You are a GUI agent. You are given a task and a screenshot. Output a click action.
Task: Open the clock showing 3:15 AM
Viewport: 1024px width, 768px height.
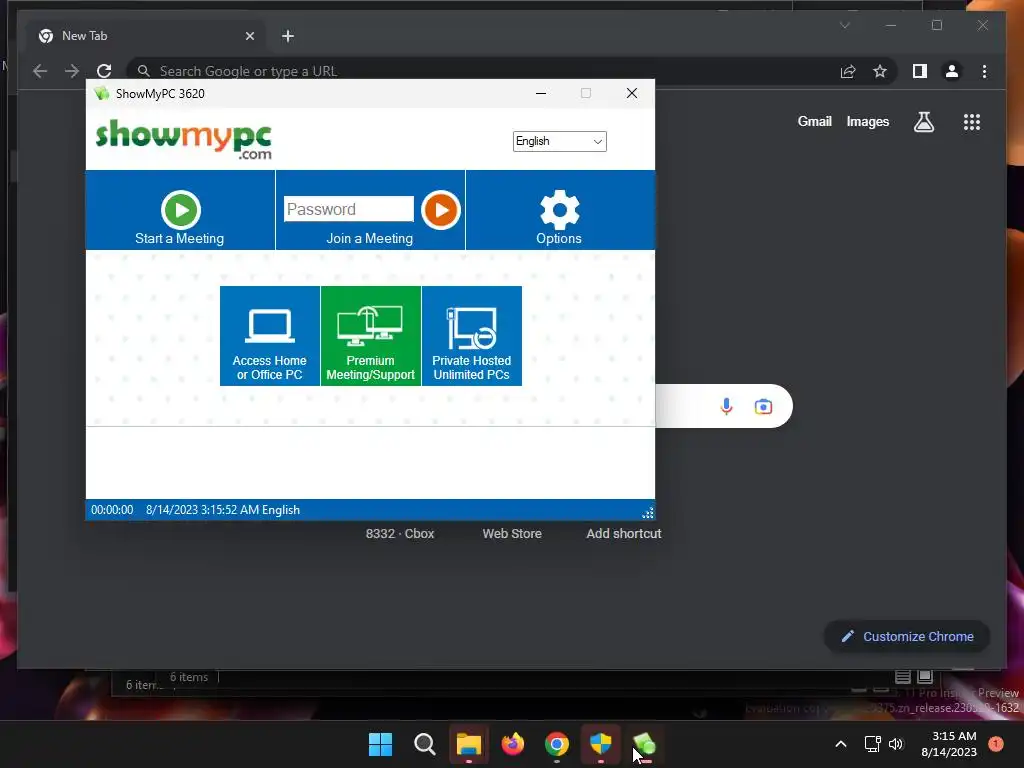click(949, 744)
